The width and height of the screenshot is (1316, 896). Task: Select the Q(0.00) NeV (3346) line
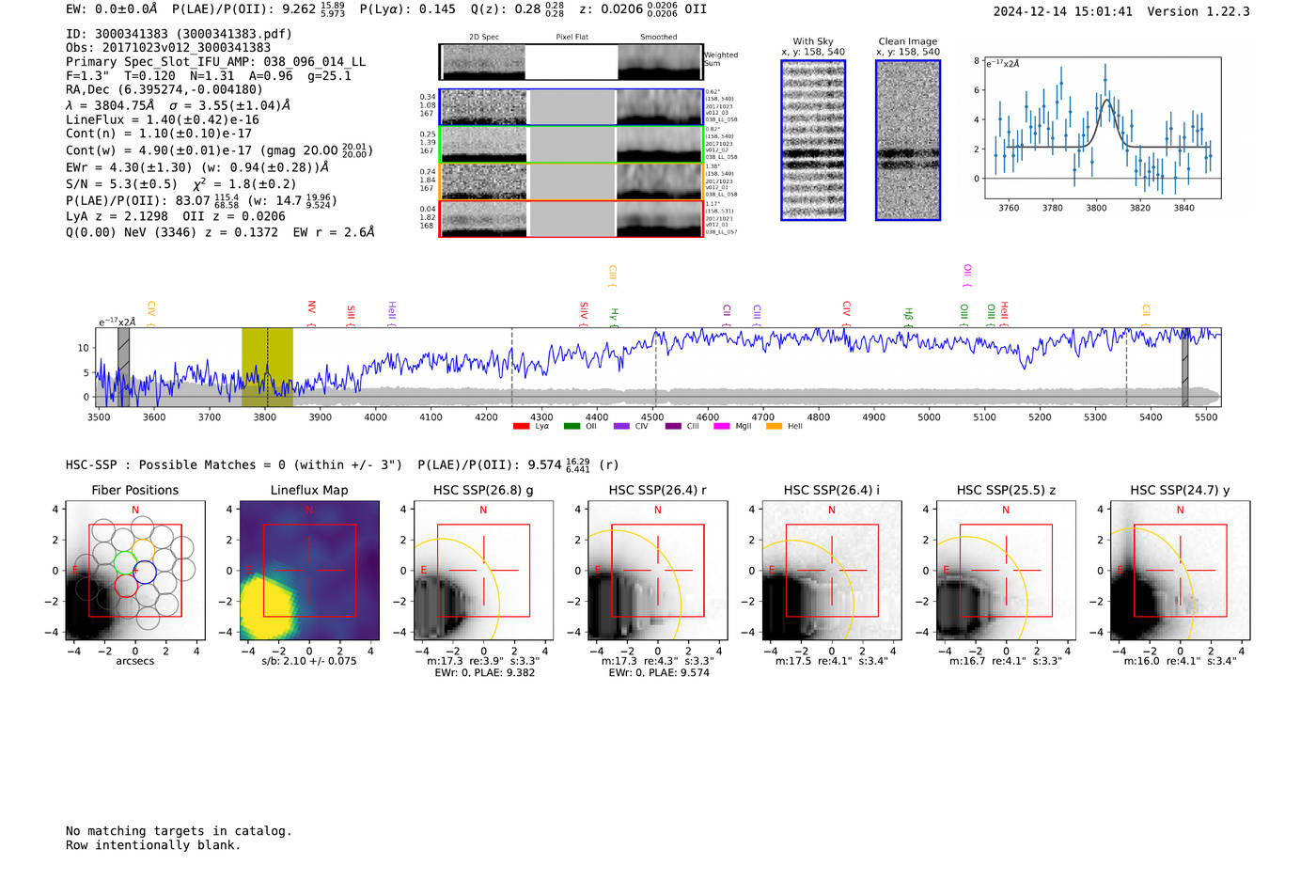tap(220, 232)
